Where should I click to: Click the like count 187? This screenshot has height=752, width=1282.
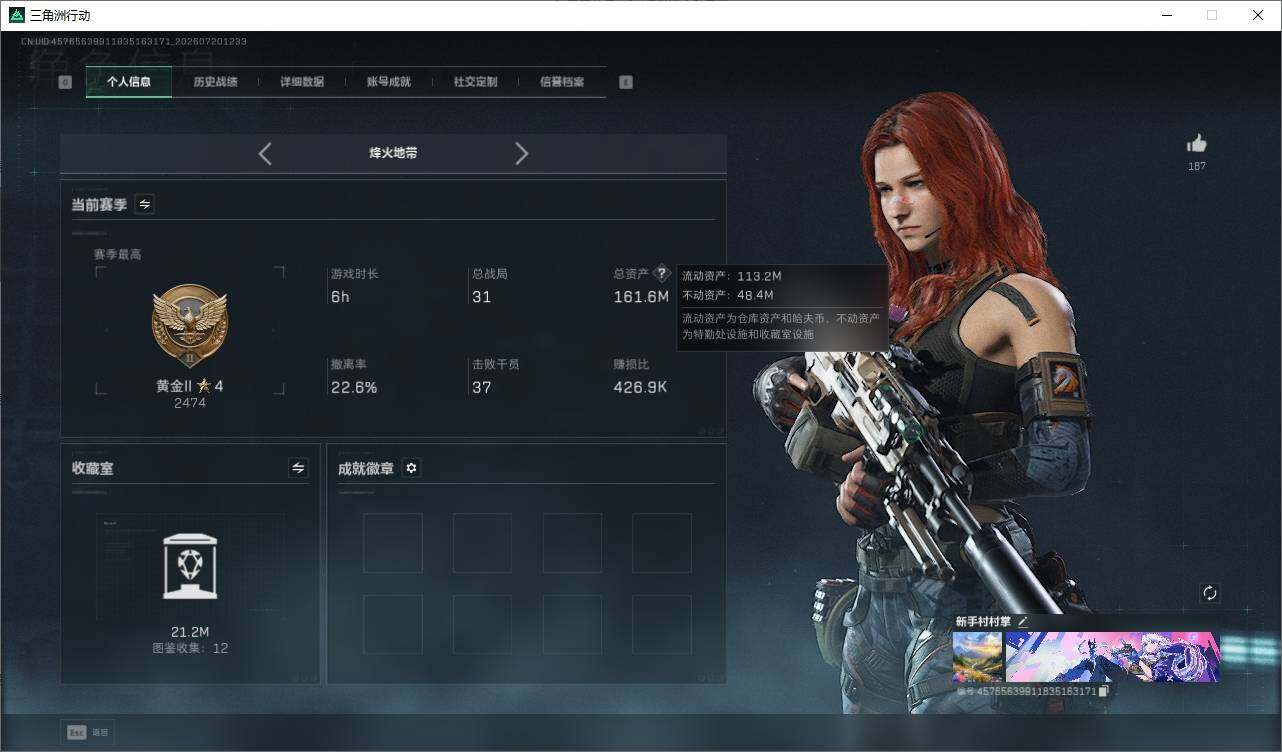[x=1197, y=166]
